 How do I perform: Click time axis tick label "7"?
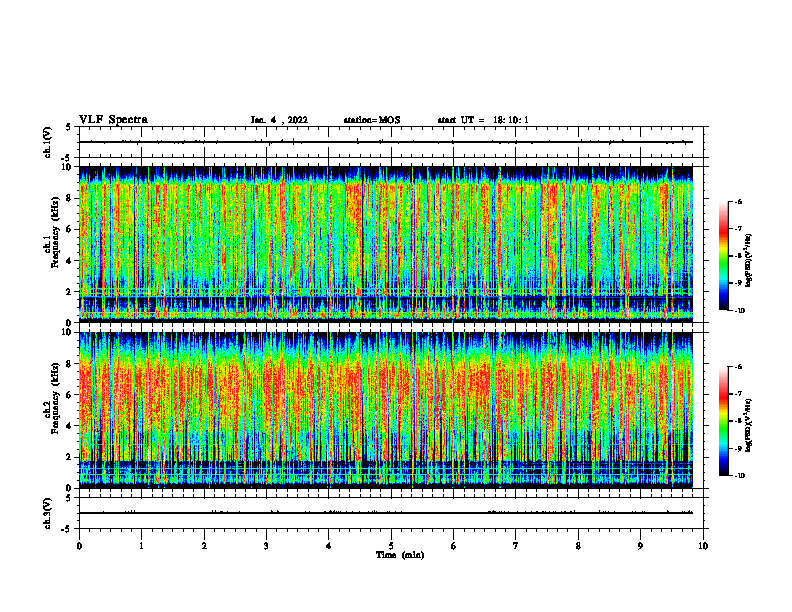[516, 546]
